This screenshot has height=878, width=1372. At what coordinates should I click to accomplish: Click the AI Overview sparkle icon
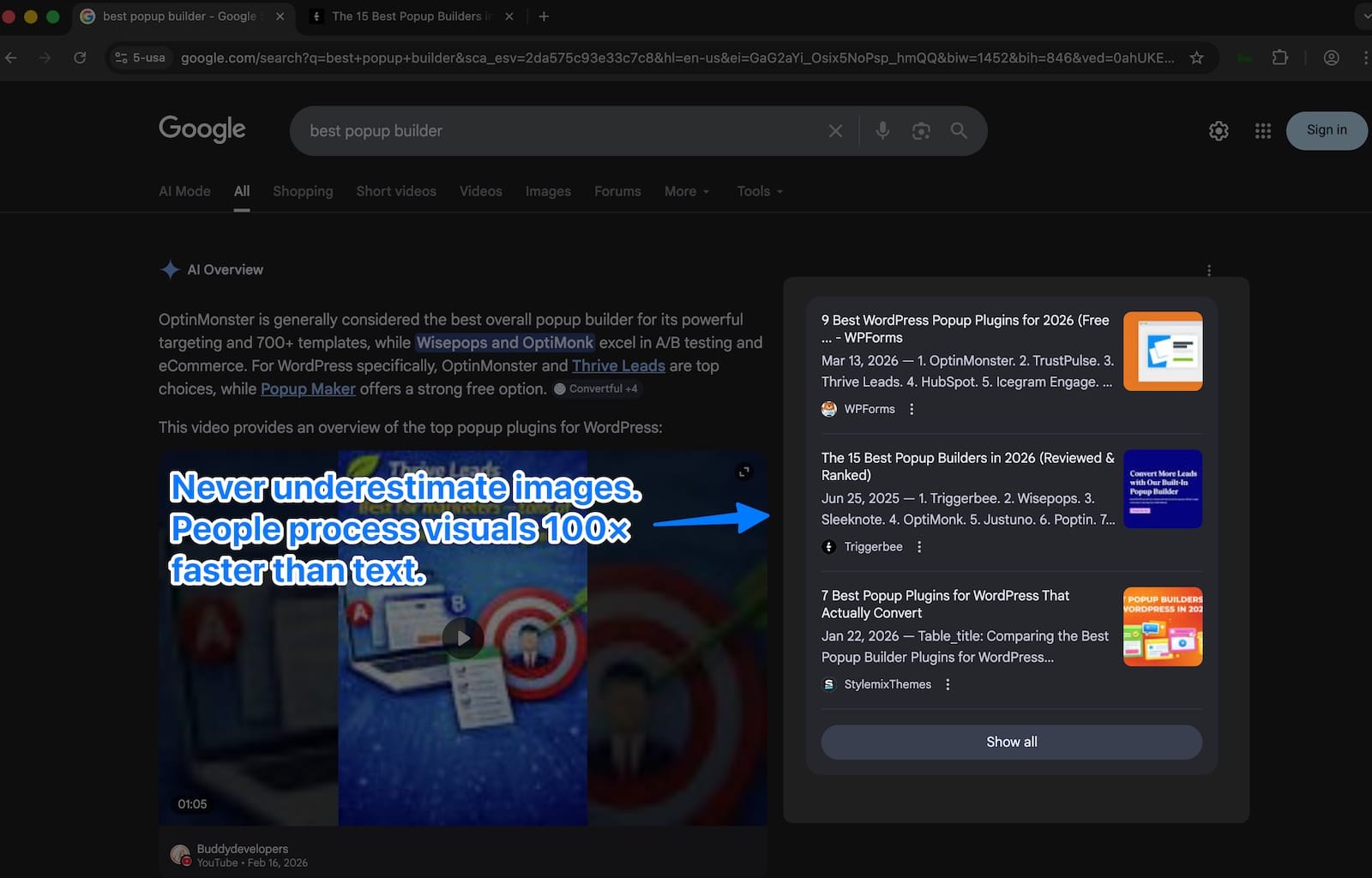tap(171, 269)
